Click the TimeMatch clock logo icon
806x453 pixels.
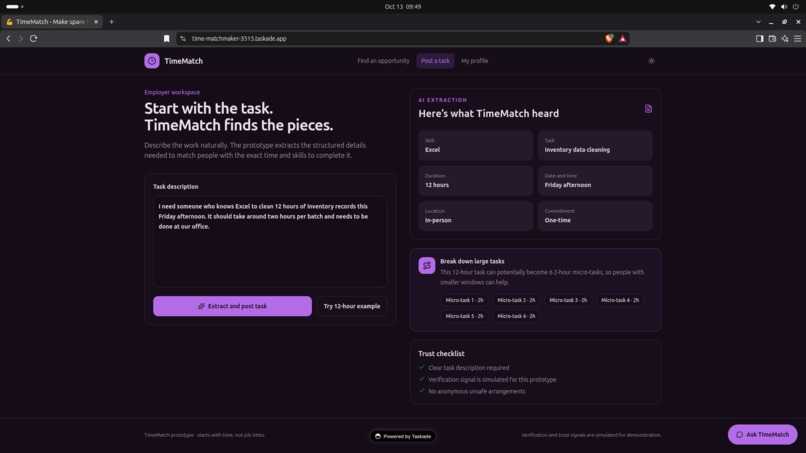[152, 61]
